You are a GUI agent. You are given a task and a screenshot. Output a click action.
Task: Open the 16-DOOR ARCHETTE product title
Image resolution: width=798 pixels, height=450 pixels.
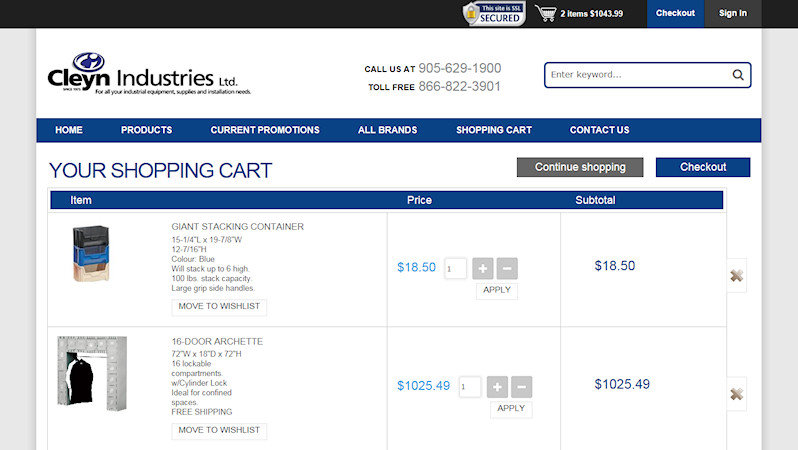point(217,342)
